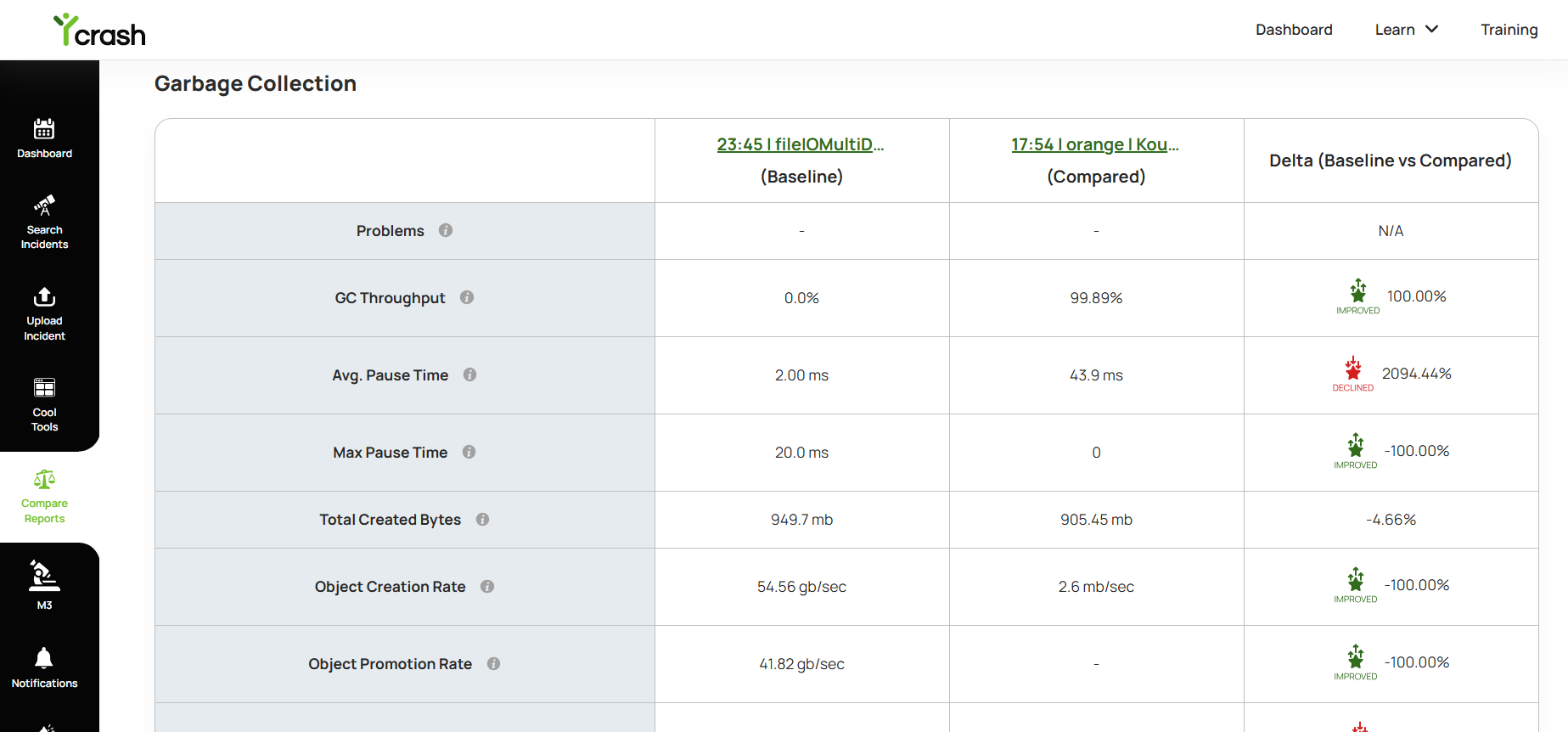Click Improved icon in Object Creation Rate row
The height and width of the screenshot is (732, 1568).
(x=1356, y=585)
